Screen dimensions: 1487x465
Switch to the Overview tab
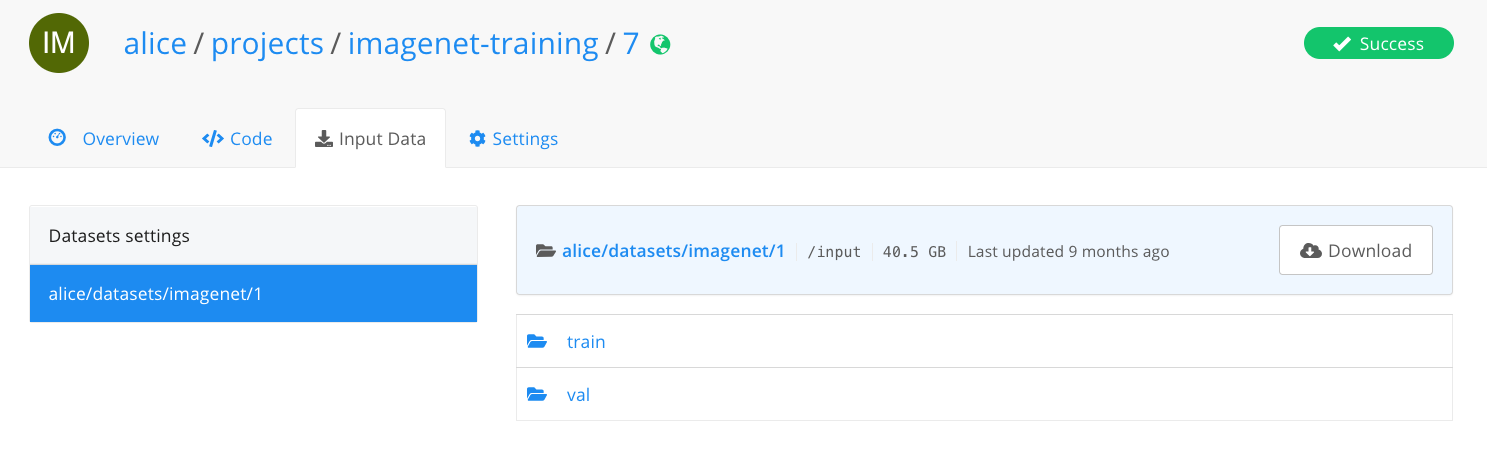point(104,138)
